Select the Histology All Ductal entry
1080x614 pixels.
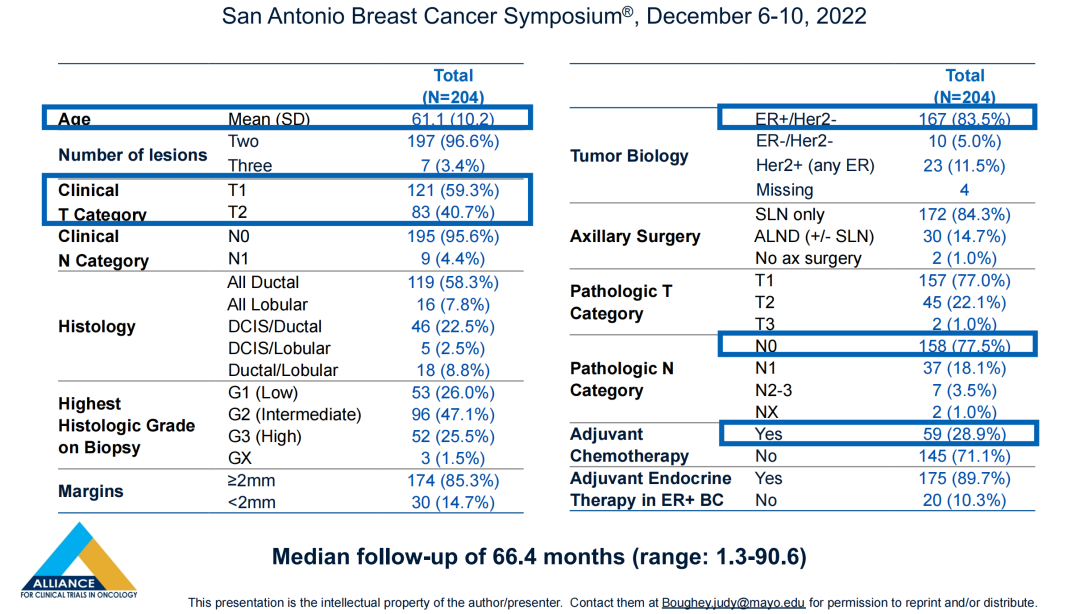pos(263,282)
